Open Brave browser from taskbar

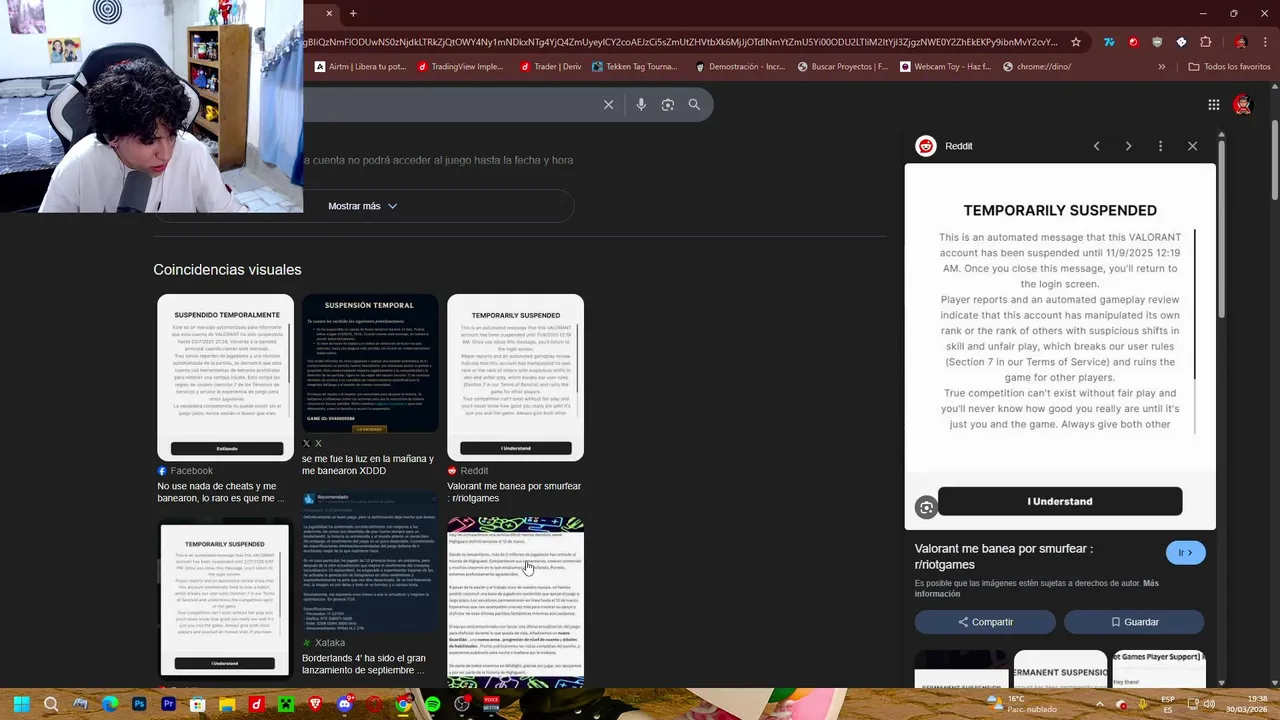click(x=315, y=704)
